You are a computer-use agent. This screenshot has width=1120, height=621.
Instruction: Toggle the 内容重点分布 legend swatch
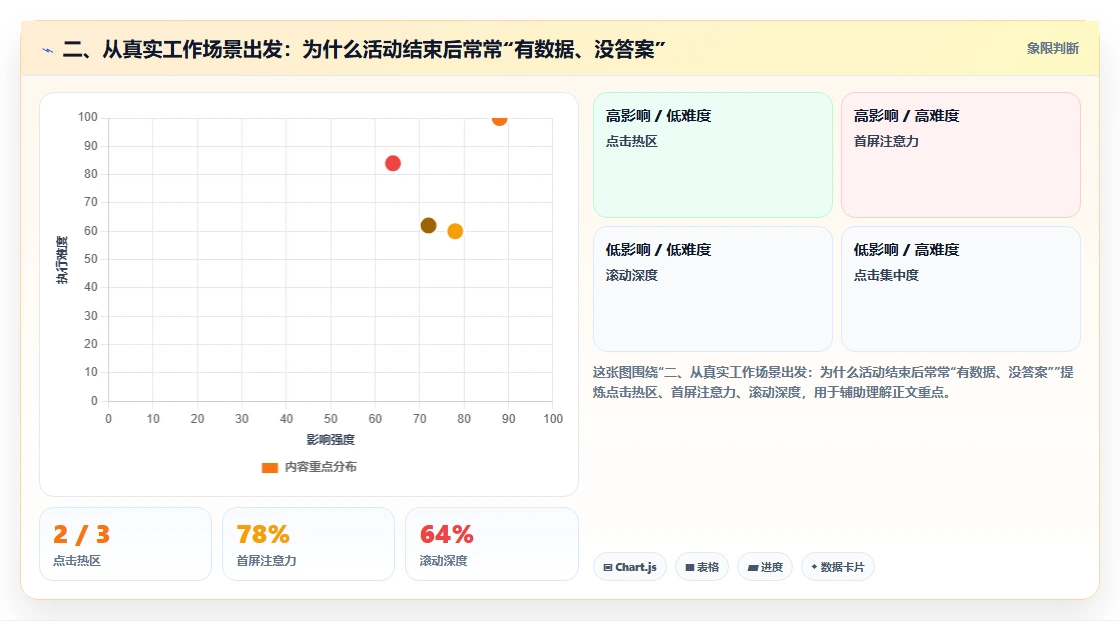[269, 467]
